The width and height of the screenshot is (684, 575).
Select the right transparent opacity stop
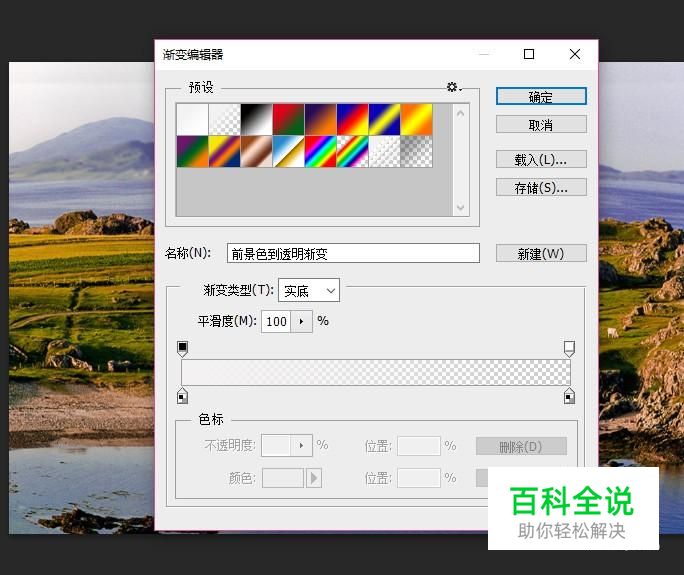tap(569, 349)
